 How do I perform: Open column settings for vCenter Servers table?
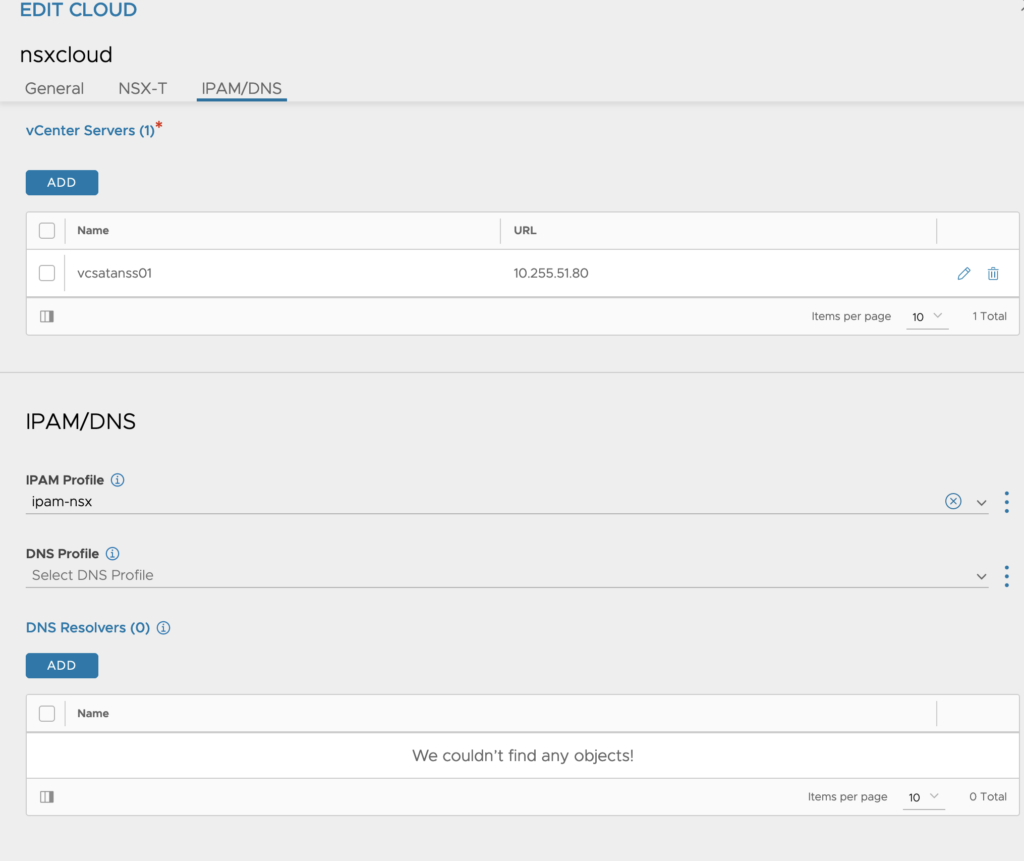click(x=46, y=316)
